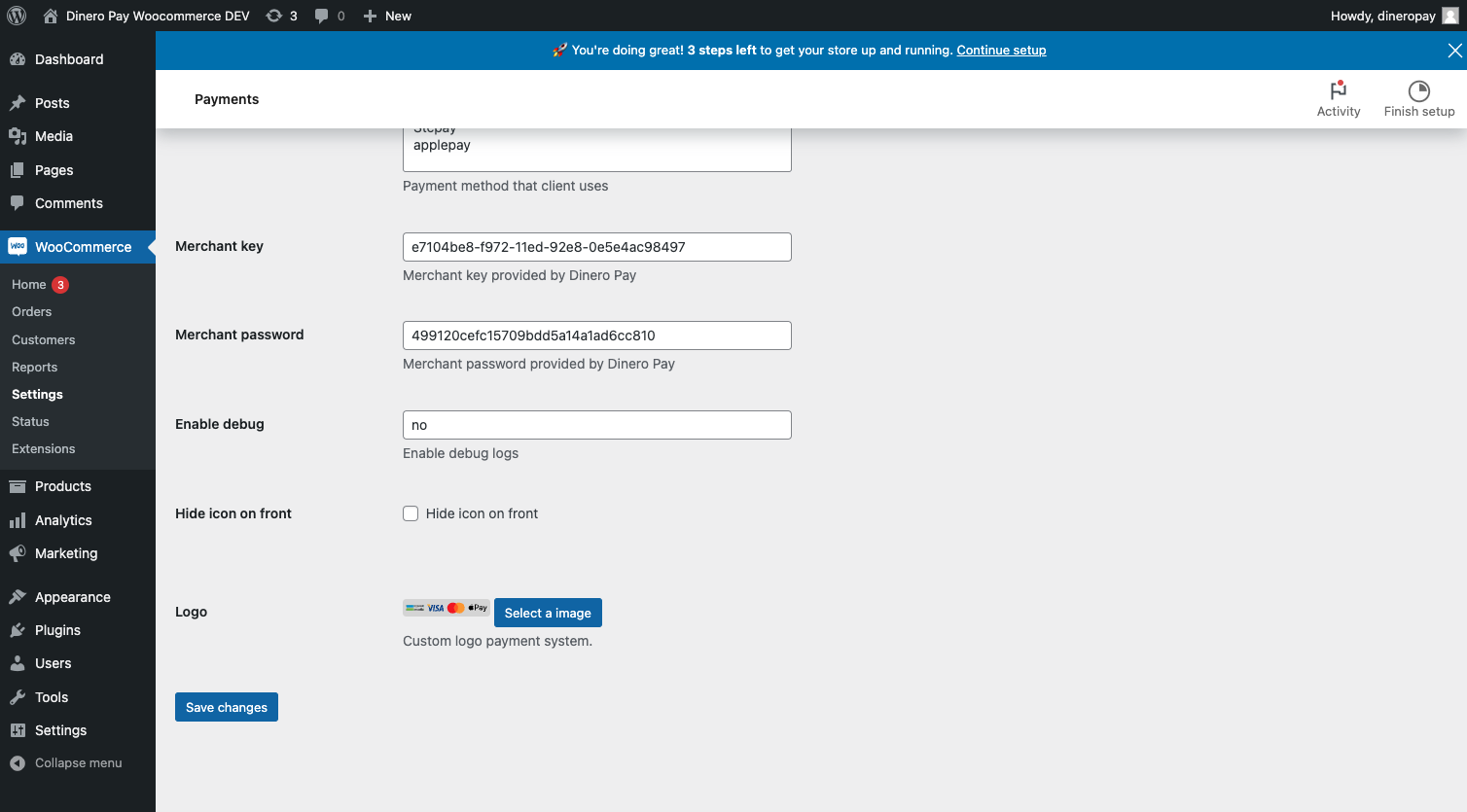The width and height of the screenshot is (1467, 812).
Task: Open the Analytics bar chart icon
Action: 18,520
